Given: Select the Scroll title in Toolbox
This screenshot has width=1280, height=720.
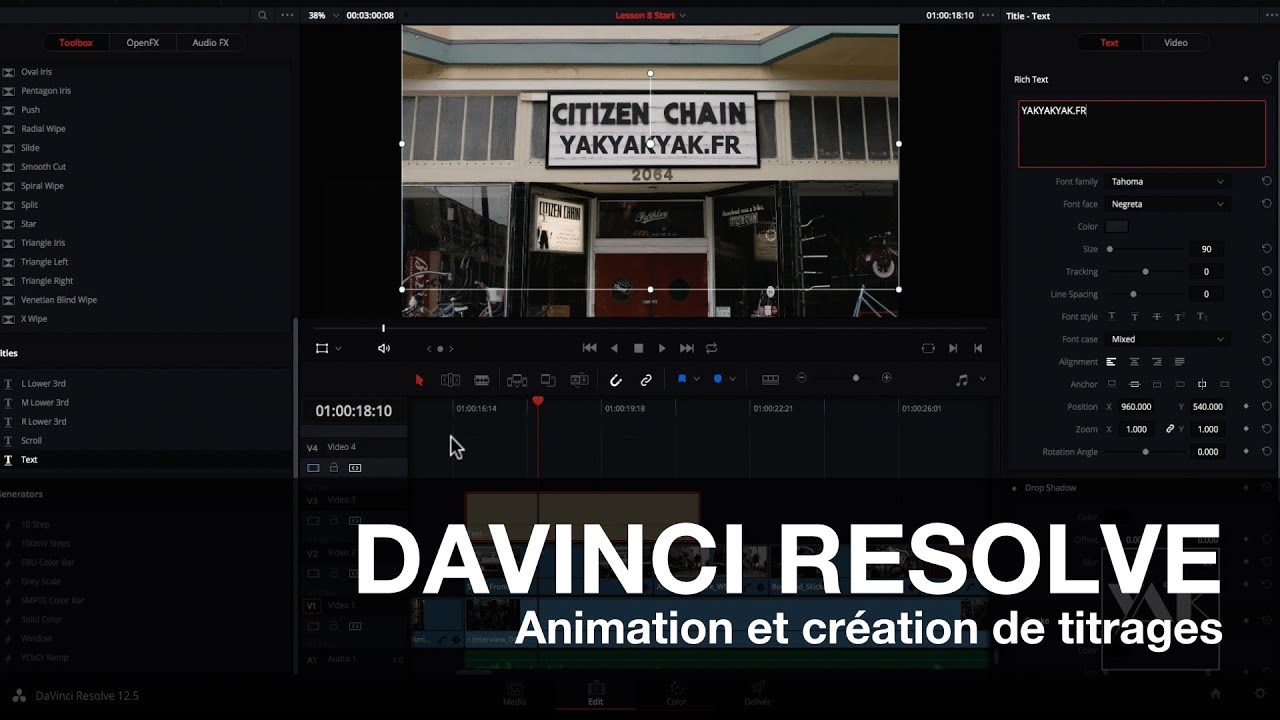Looking at the screenshot, I should click(31, 441).
